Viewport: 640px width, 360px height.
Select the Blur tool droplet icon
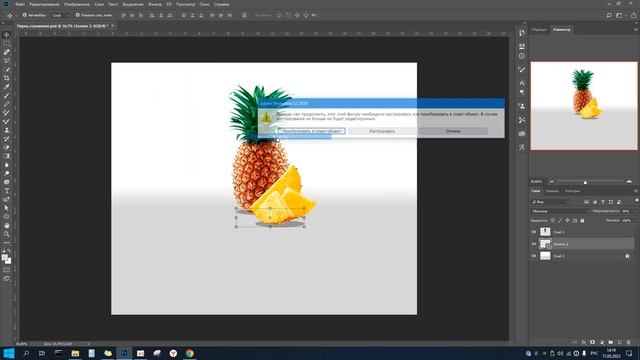coord(7,164)
